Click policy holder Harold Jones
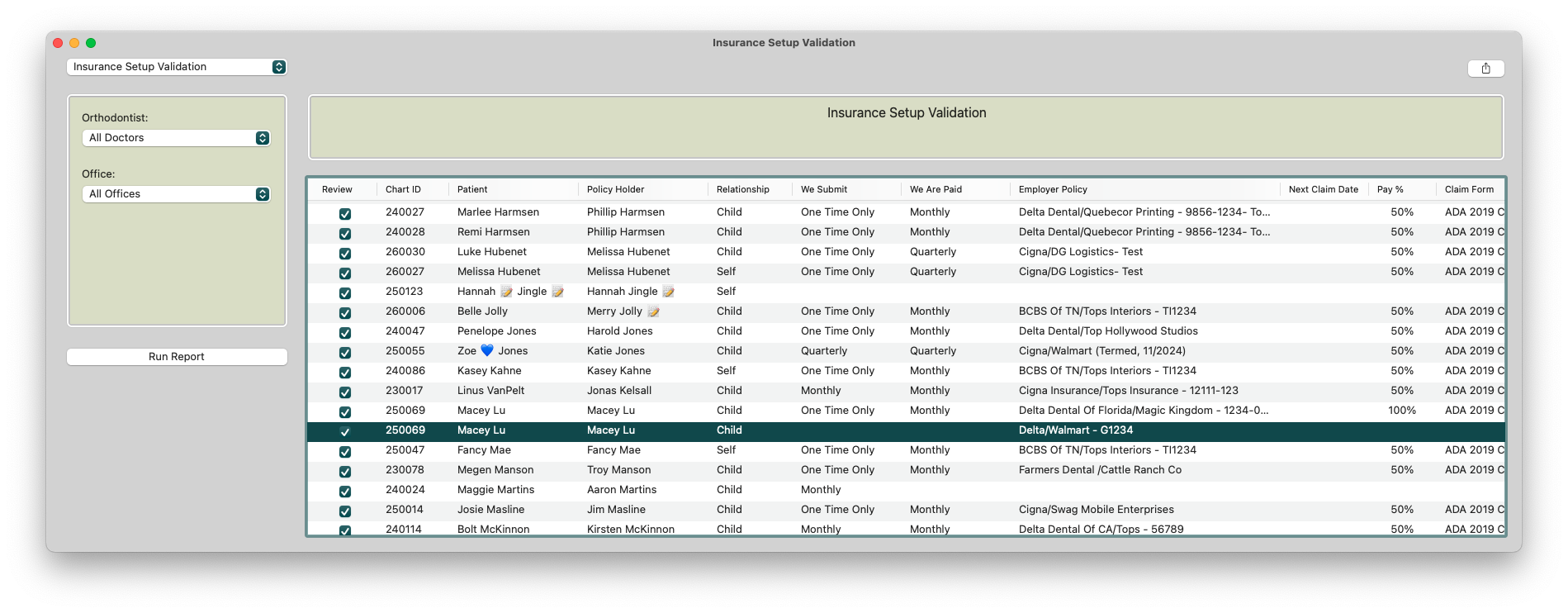Image resolution: width=1568 pixels, height=613 pixels. click(619, 331)
